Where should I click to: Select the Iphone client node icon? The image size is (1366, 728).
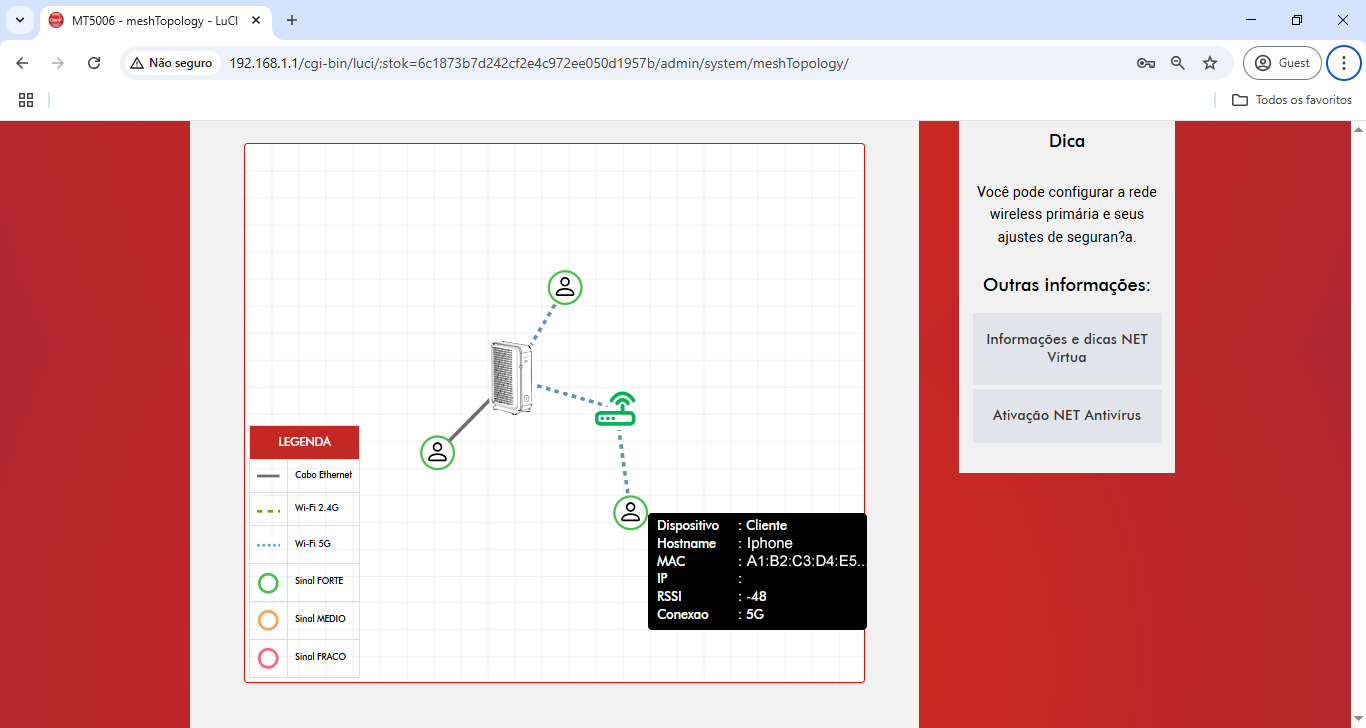click(630, 511)
